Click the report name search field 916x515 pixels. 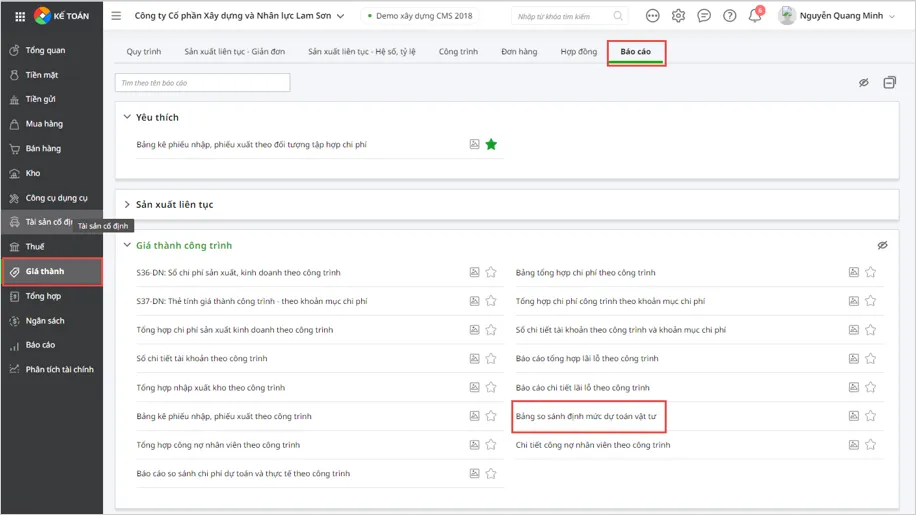click(x=202, y=83)
